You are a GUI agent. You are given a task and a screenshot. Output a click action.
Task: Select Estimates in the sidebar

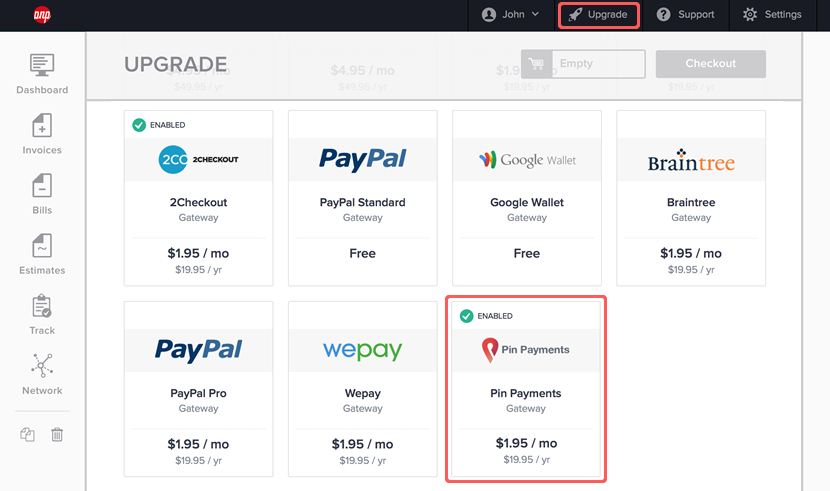pyautogui.click(x=42, y=254)
